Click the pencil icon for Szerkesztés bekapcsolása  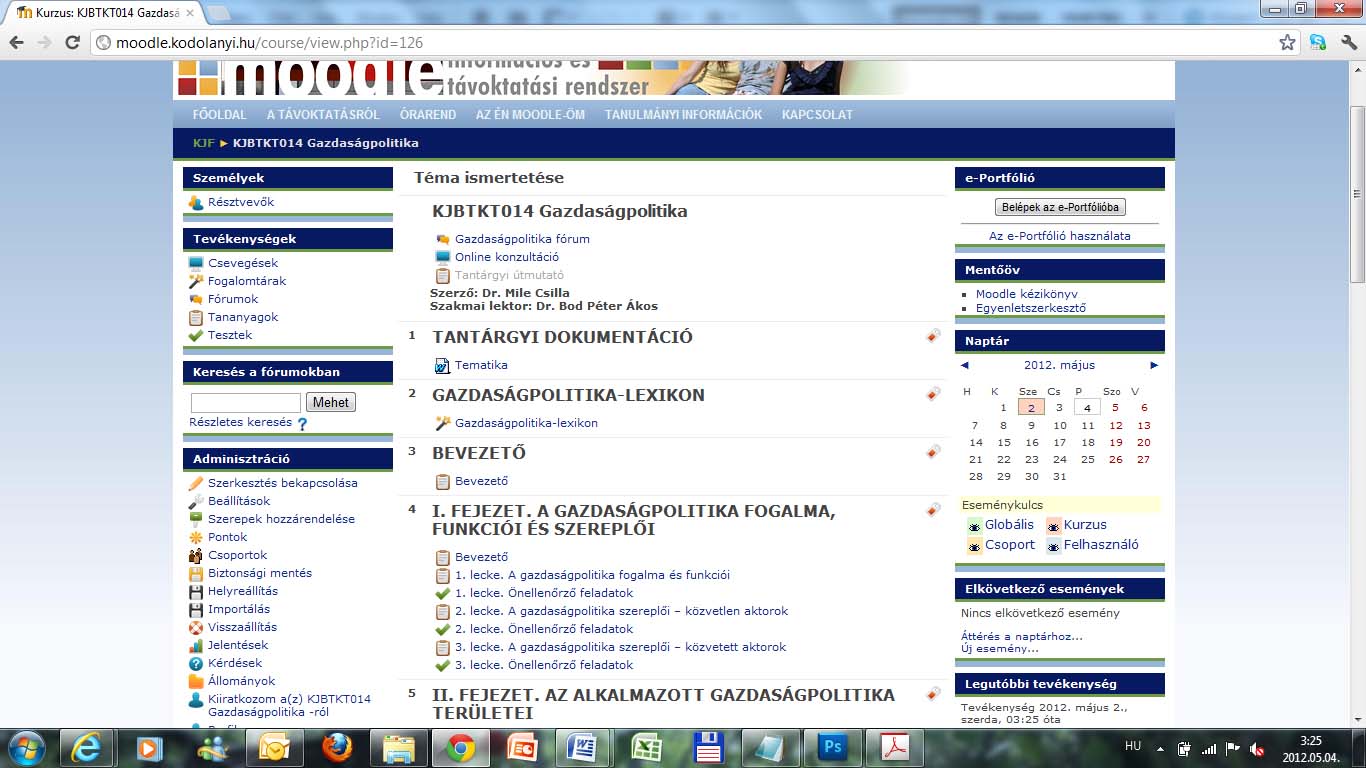[196, 483]
